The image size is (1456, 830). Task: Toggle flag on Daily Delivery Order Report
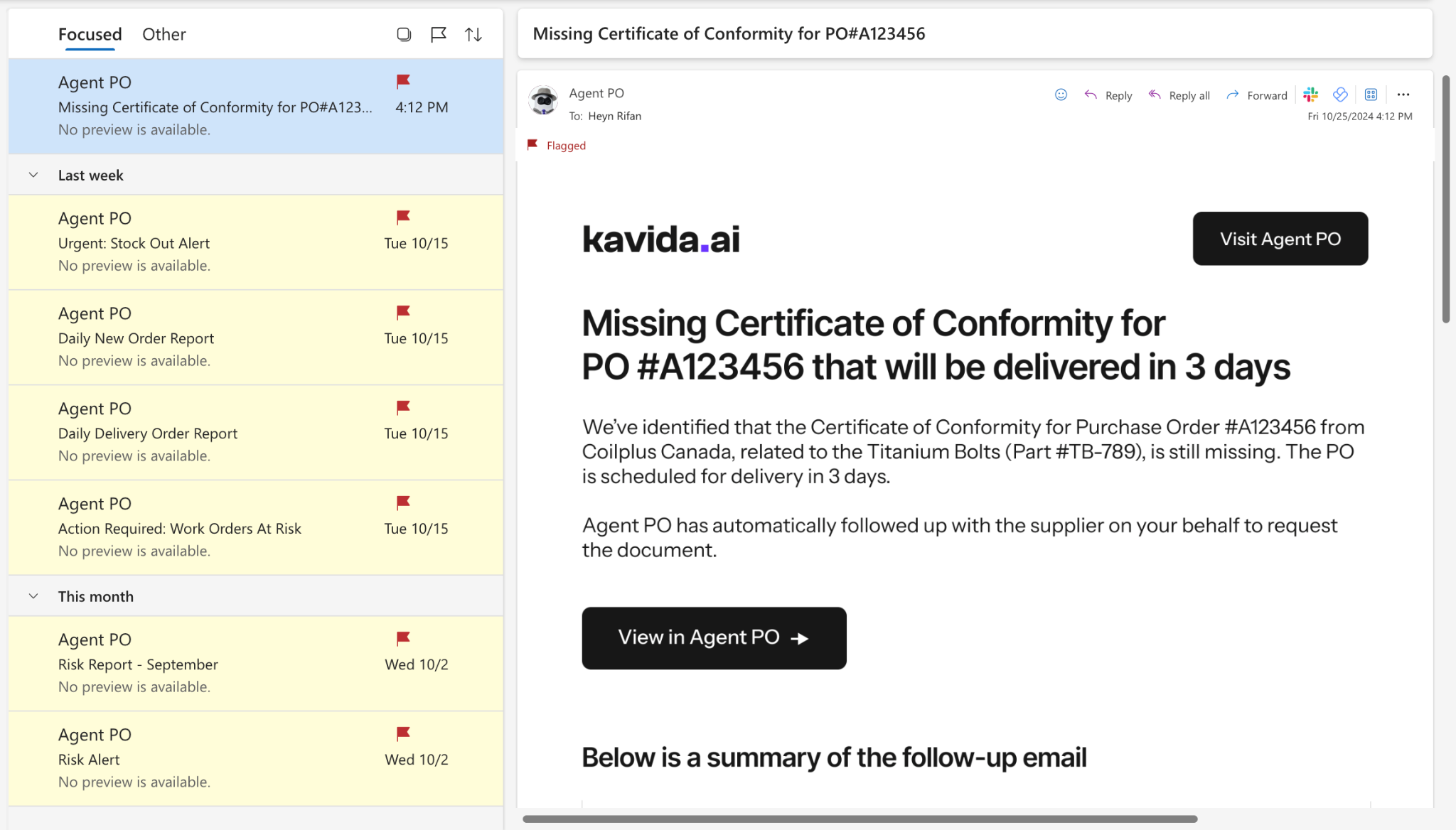pos(403,408)
